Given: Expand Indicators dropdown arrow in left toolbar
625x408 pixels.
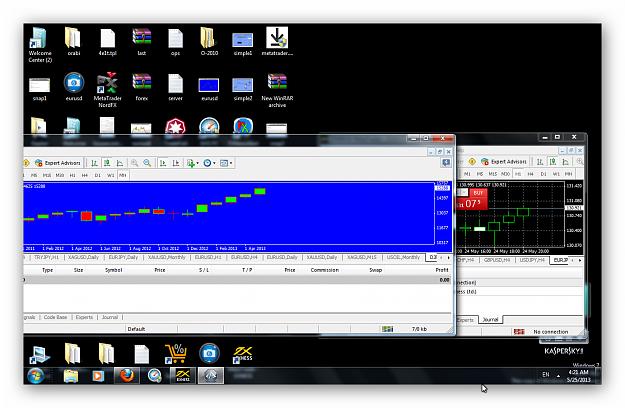Looking at the screenshot, I should (197, 163).
